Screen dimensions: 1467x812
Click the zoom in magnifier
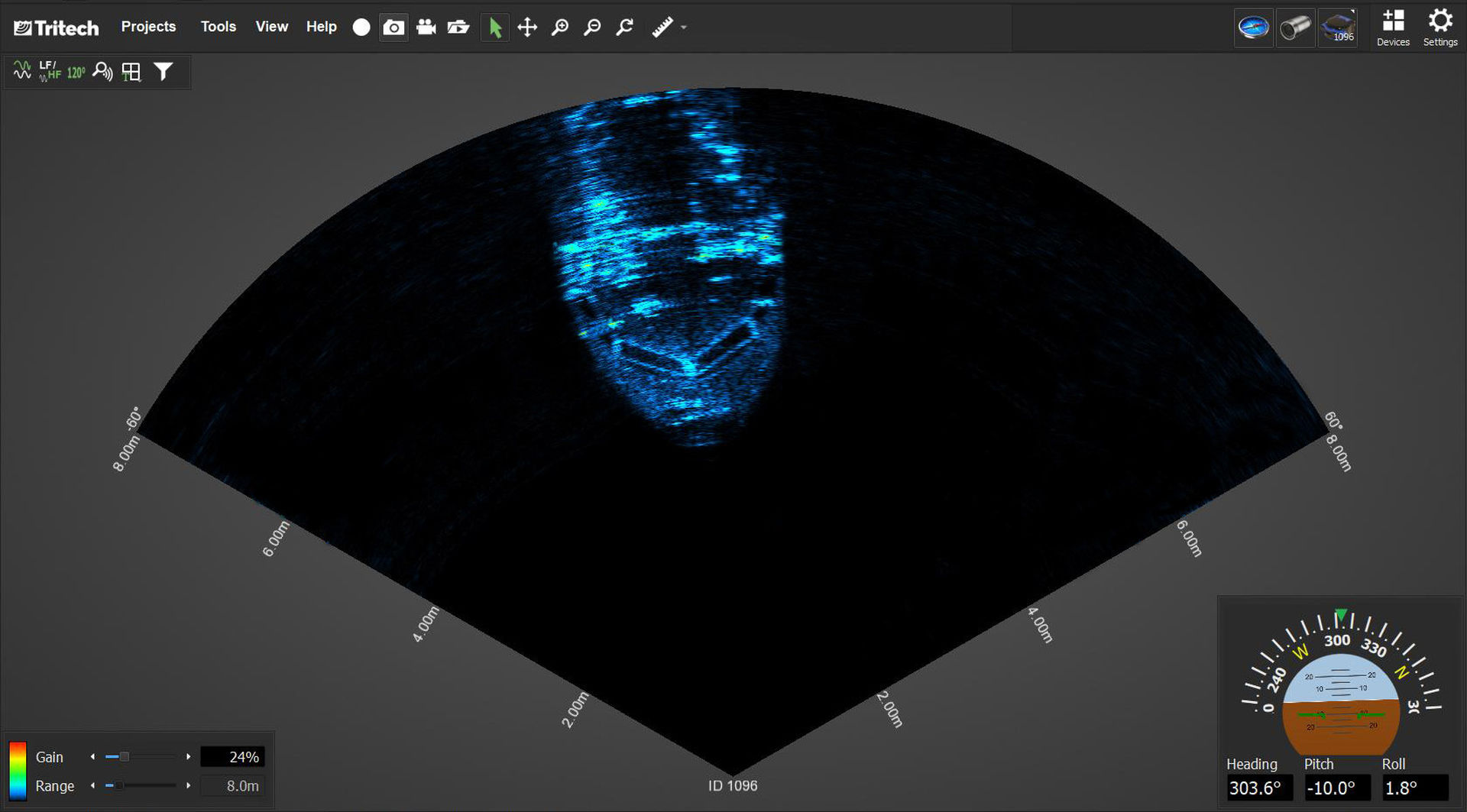560,27
